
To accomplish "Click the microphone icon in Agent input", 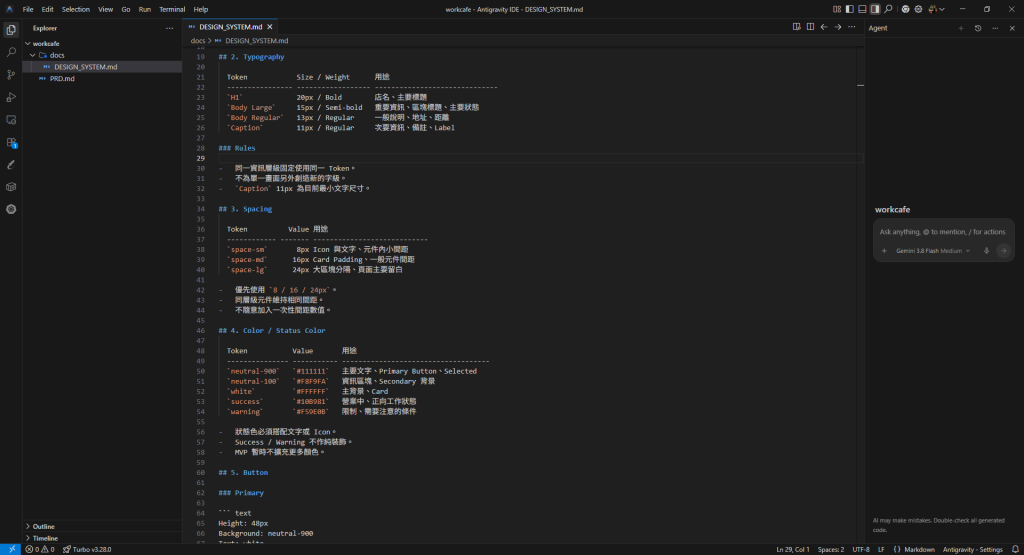I will 987,251.
